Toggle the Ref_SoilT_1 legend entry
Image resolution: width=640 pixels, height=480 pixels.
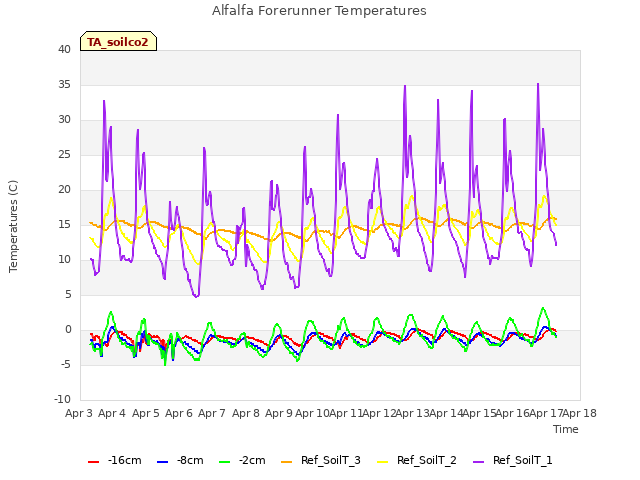513,461
